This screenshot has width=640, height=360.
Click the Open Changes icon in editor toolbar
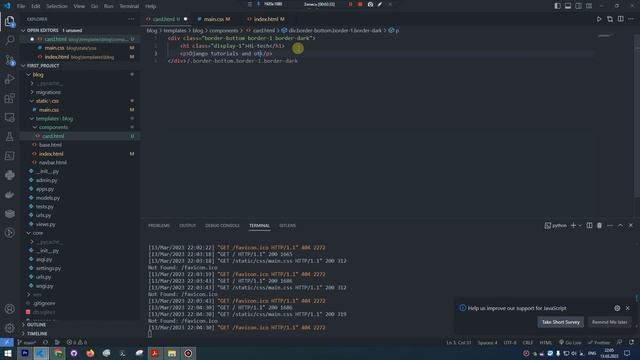coord(610,19)
